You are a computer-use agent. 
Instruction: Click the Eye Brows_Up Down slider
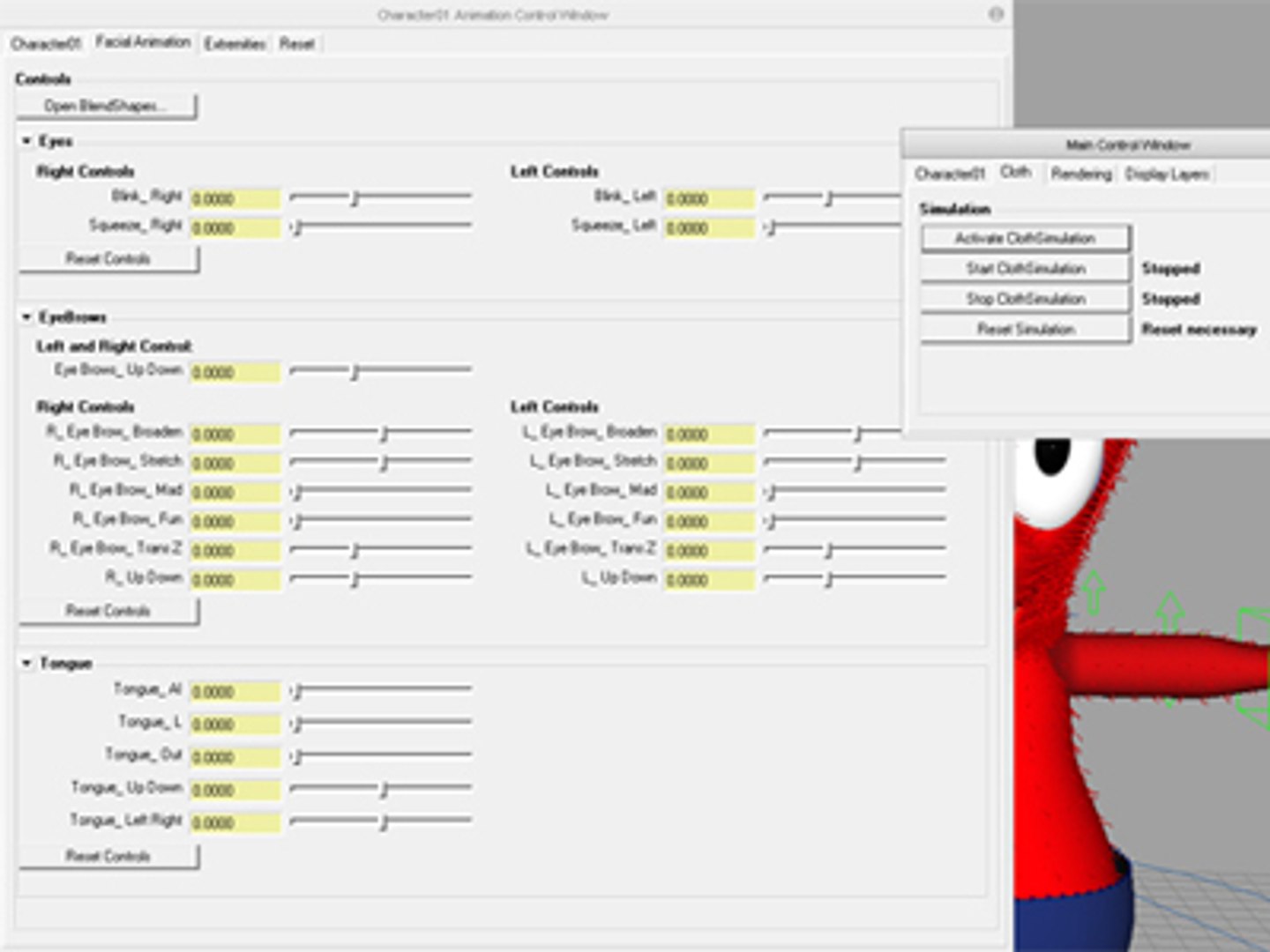pos(381,372)
